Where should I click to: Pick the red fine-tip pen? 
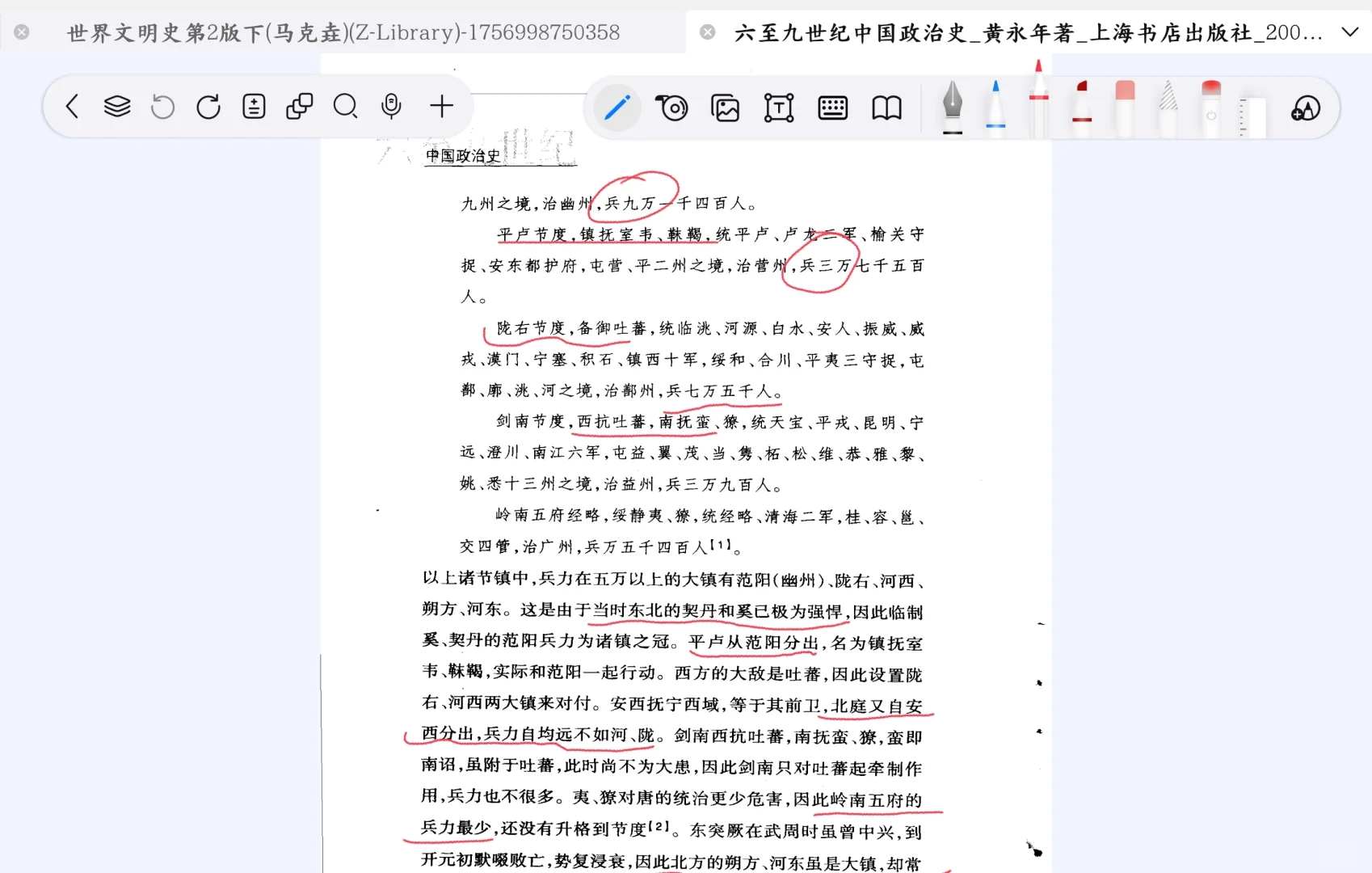coord(1039,99)
